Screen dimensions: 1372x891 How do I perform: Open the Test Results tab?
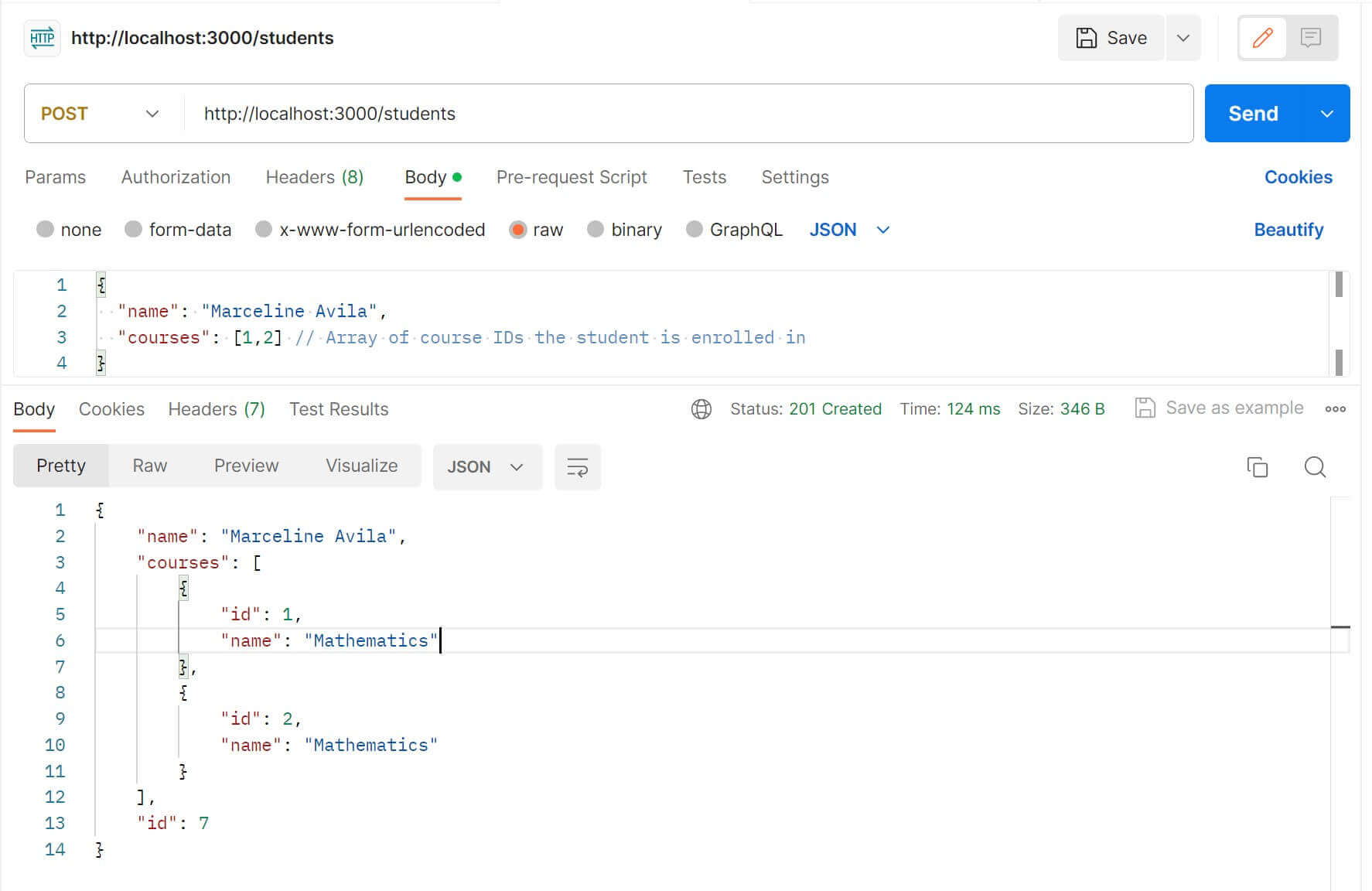click(339, 409)
